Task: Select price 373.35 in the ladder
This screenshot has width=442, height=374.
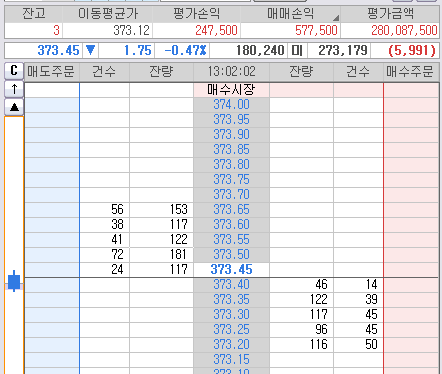Action: (x=231, y=300)
